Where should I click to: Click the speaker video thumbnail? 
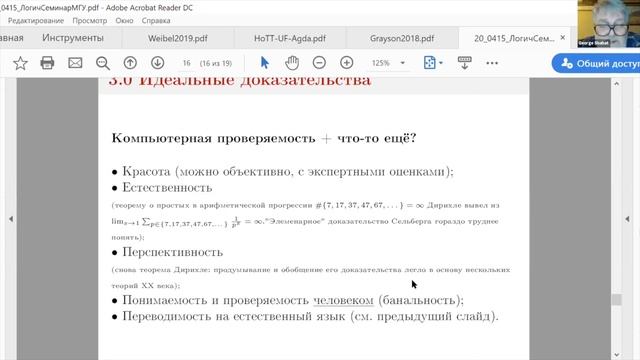pos(609,24)
